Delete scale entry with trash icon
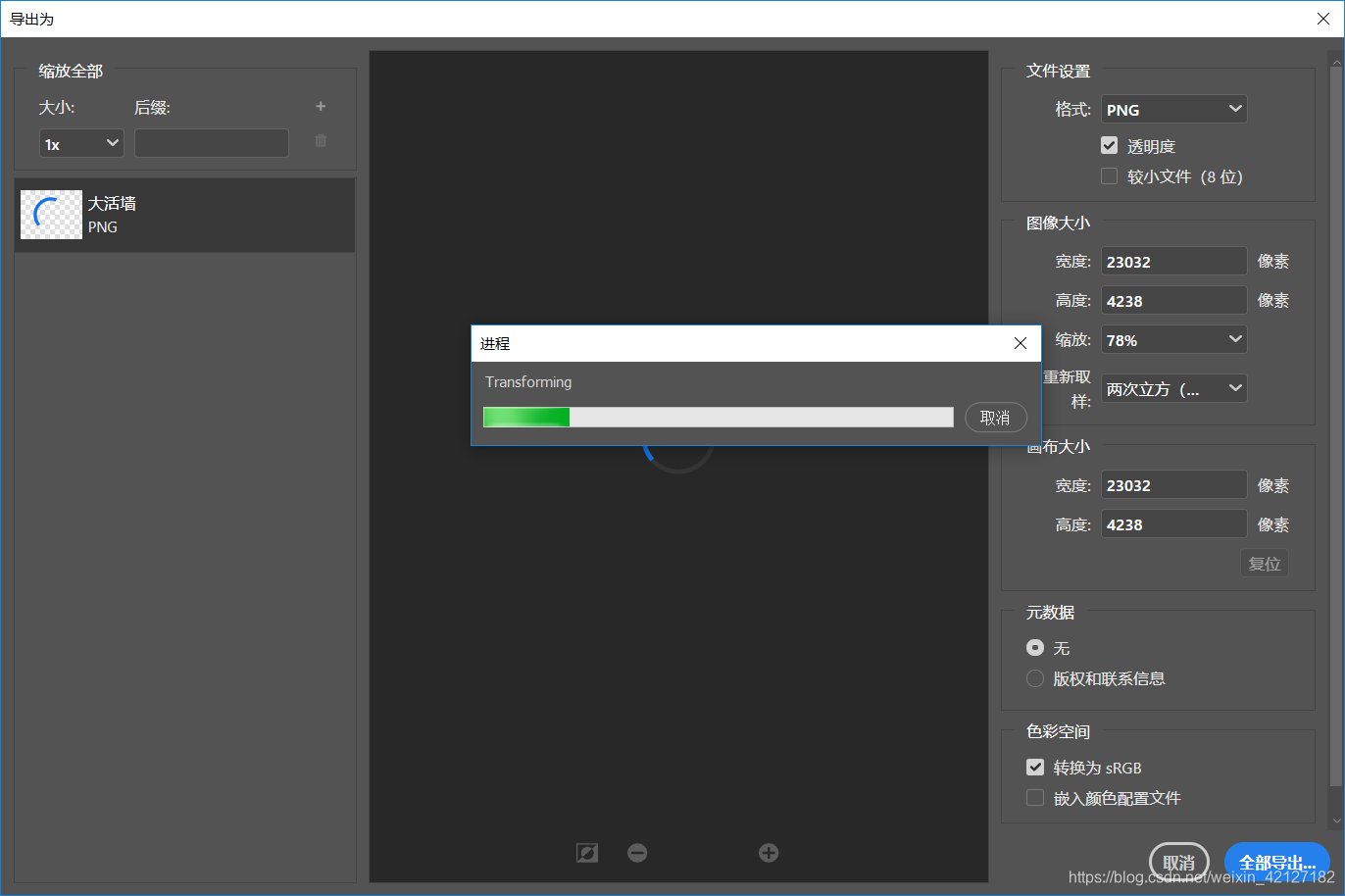 point(321,141)
